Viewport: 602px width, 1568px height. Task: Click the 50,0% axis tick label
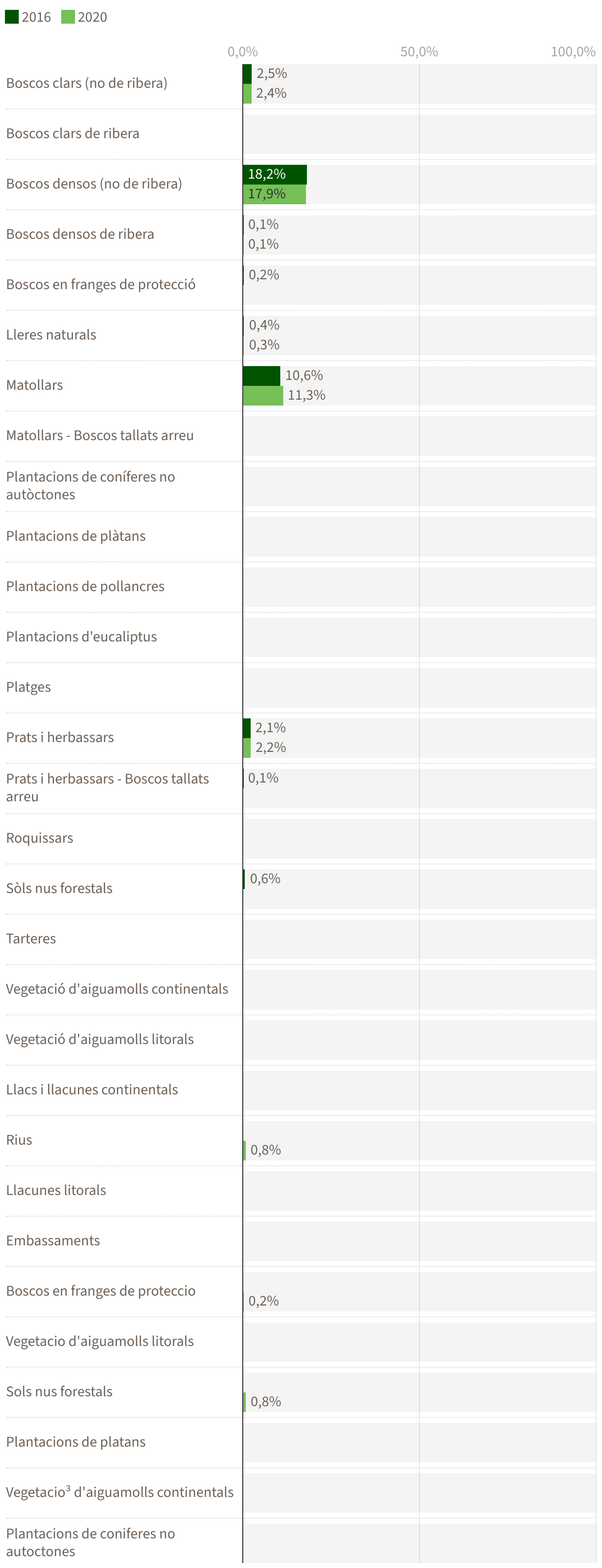tap(419, 52)
